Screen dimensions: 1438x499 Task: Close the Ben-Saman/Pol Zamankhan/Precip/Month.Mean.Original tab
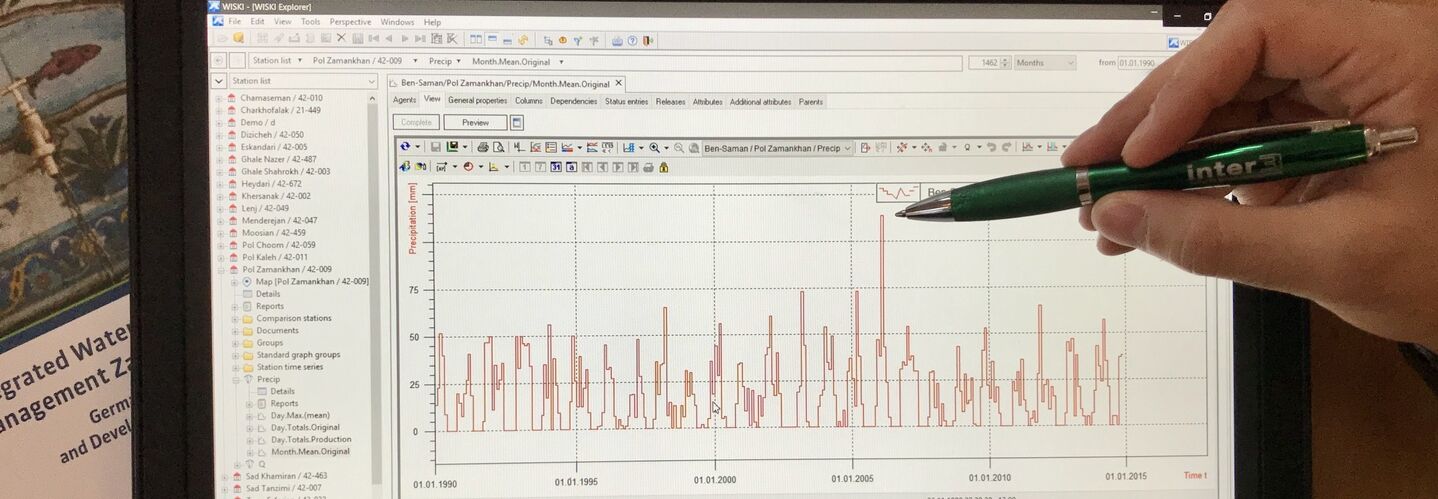[x=619, y=83]
